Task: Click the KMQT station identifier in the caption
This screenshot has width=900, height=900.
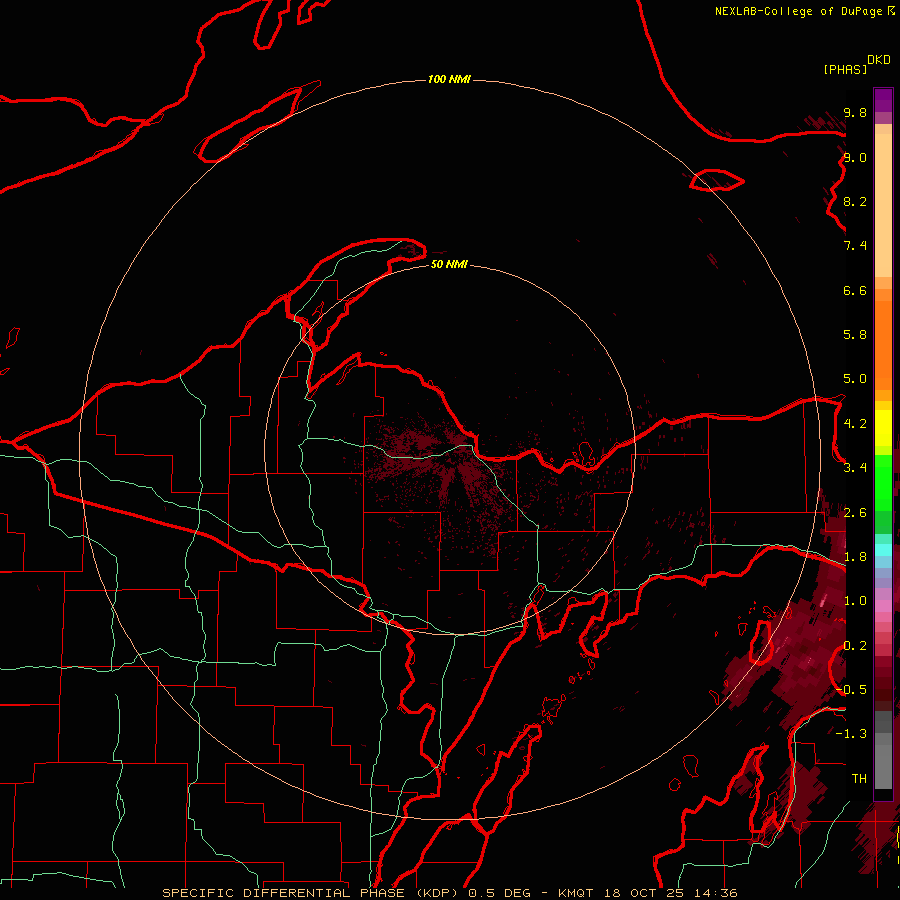Action: (575, 893)
